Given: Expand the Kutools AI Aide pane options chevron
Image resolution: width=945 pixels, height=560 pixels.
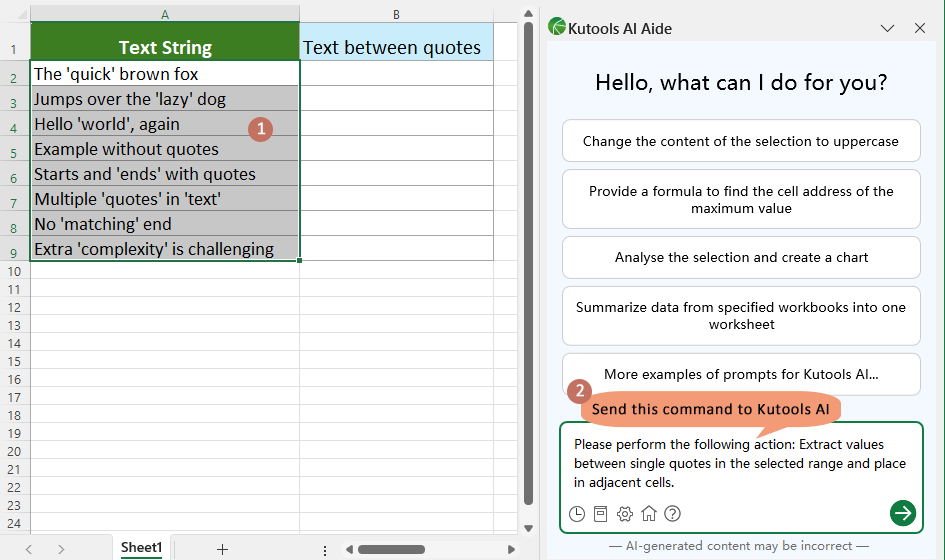Looking at the screenshot, I should click(x=886, y=29).
